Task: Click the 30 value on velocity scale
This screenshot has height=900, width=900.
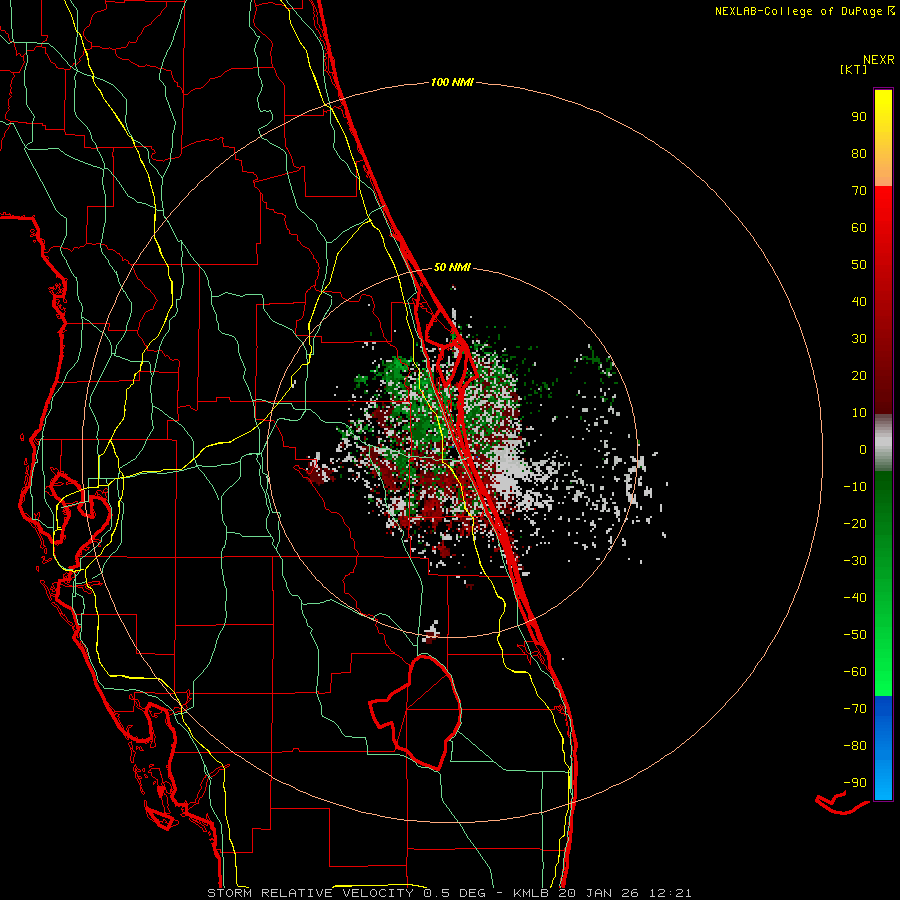Action: [x=859, y=339]
